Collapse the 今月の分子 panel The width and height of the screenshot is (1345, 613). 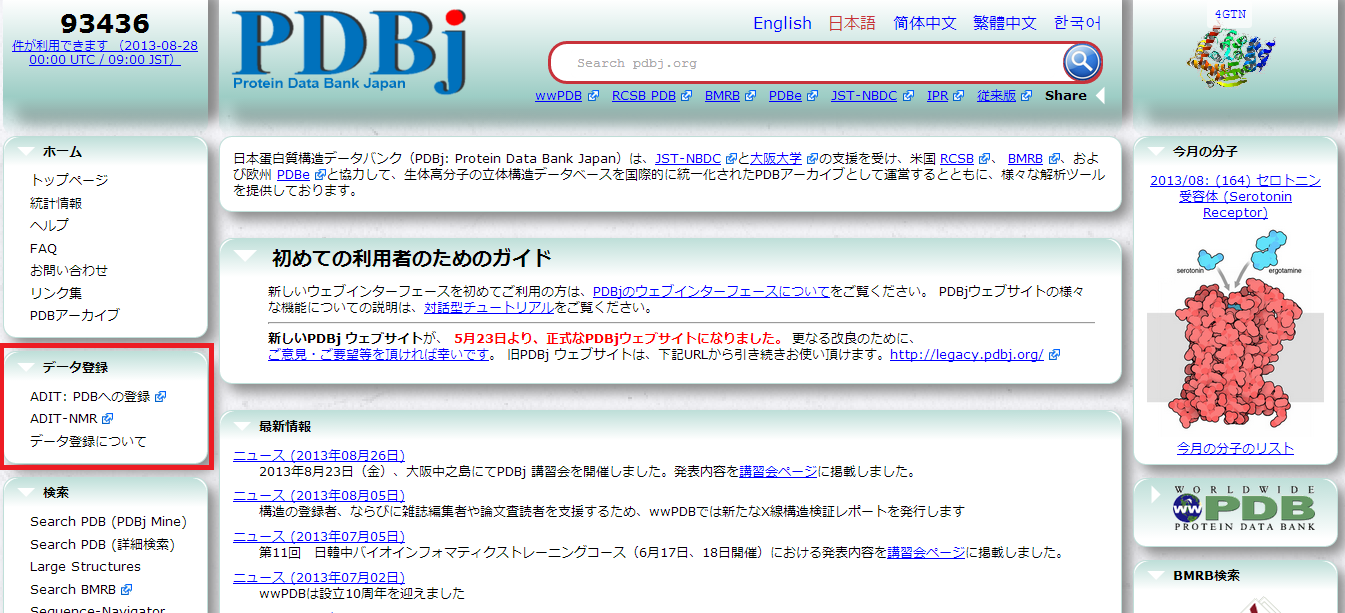tap(1155, 152)
